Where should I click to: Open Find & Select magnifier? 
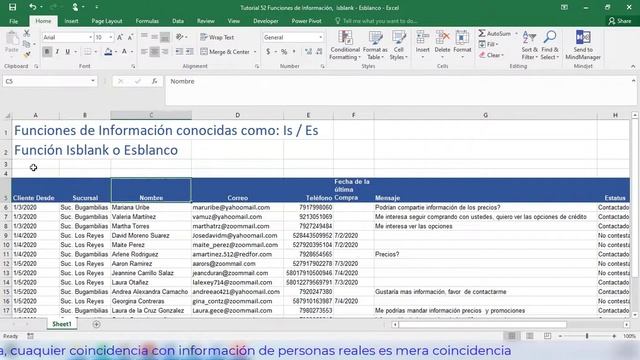[x=549, y=45]
